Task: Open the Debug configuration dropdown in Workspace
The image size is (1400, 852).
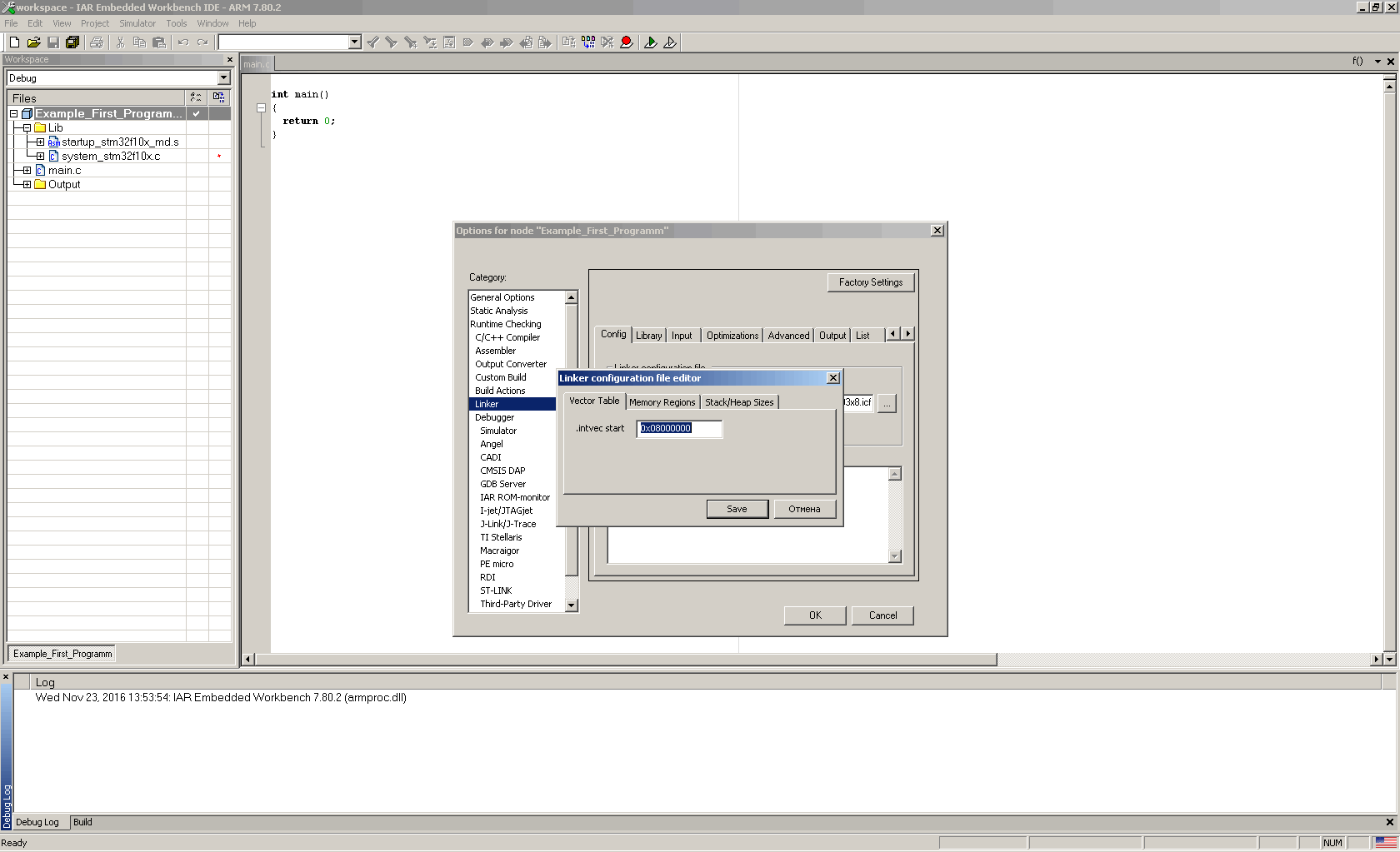Action: point(223,78)
